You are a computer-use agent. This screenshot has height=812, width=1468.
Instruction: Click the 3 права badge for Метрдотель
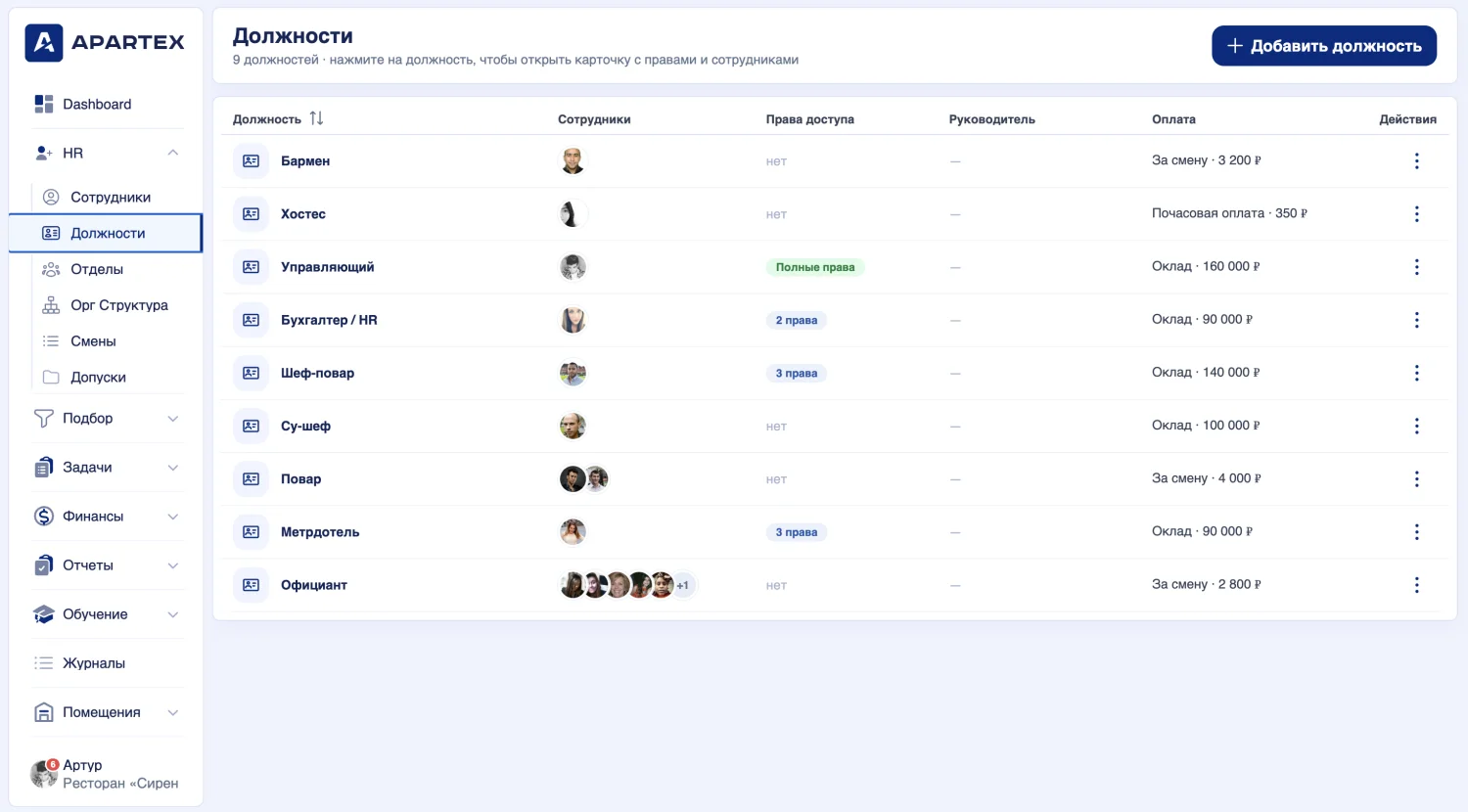coord(796,532)
